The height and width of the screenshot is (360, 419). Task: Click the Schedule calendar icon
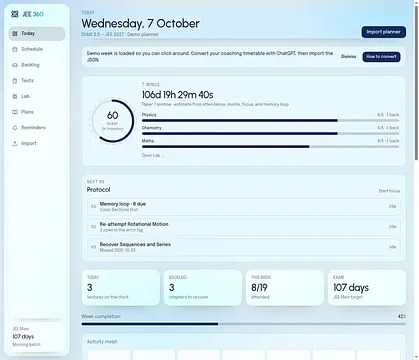click(15, 49)
